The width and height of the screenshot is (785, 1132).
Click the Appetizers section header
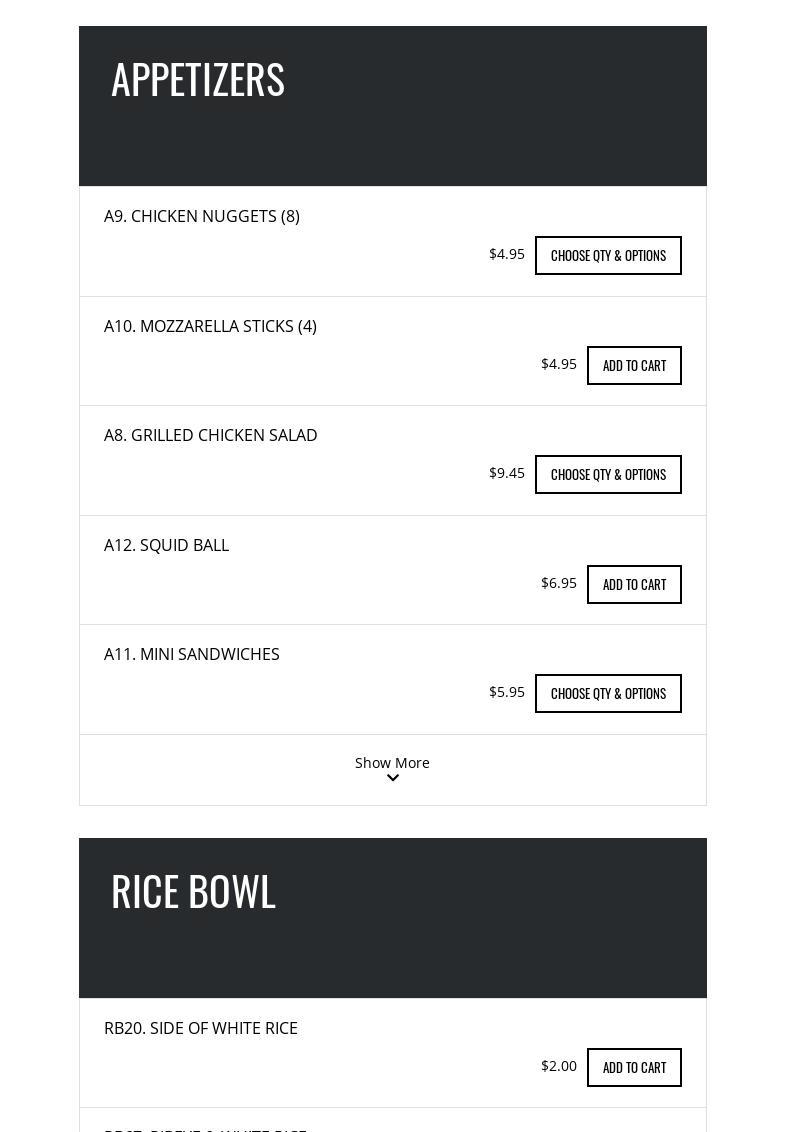[x=198, y=79]
